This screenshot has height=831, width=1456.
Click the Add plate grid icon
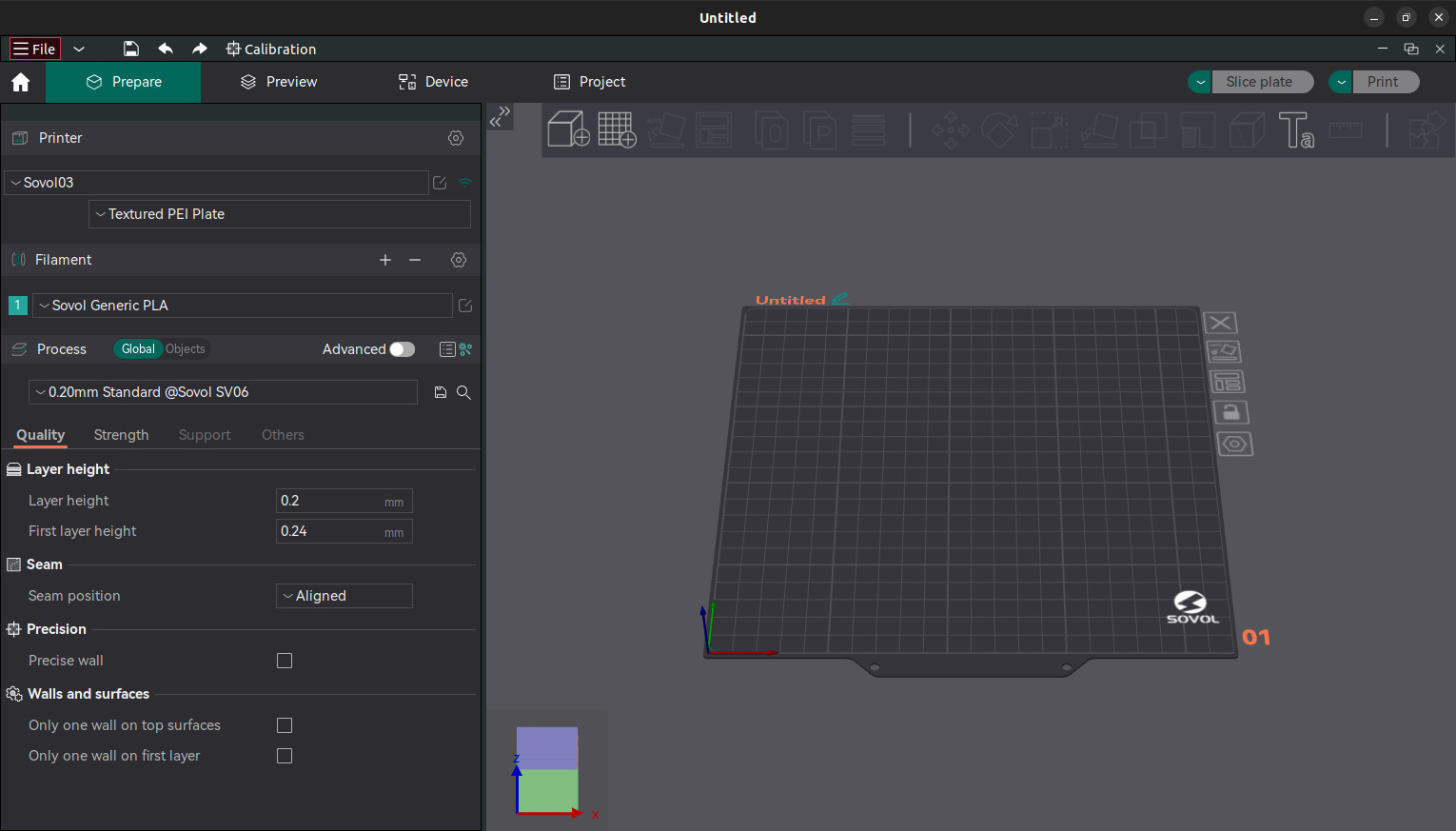pos(617,129)
